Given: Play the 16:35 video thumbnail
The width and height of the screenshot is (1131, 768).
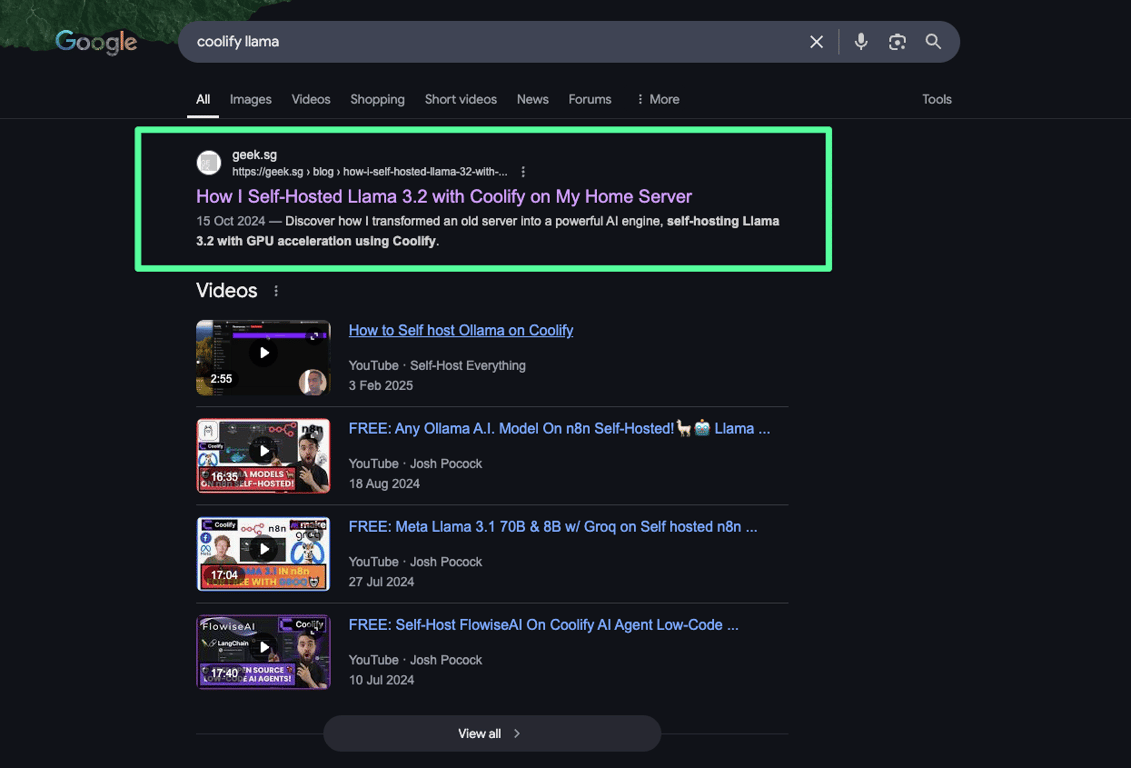Looking at the screenshot, I should tap(263, 456).
